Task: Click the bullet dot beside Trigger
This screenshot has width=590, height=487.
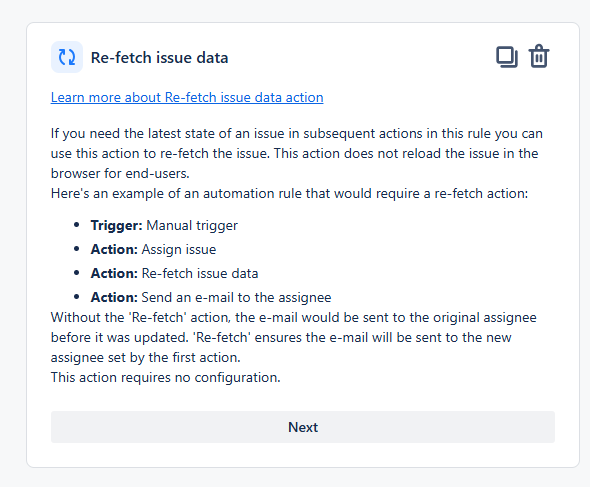Action: click(77, 225)
